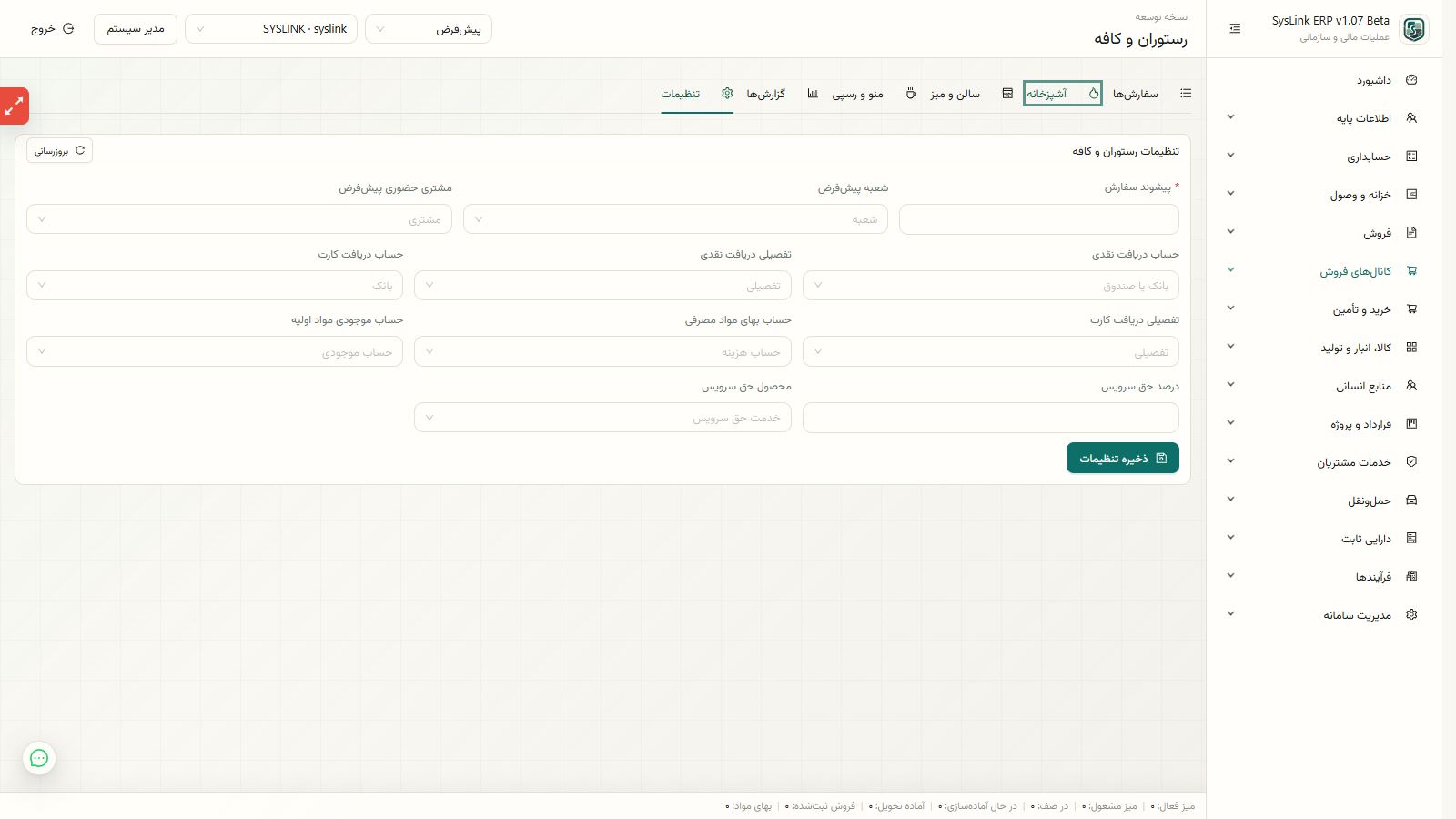Image resolution: width=1456 pixels, height=819 pixels.
Task: Click the میز فعال status bar entry
Action: 1173,806
